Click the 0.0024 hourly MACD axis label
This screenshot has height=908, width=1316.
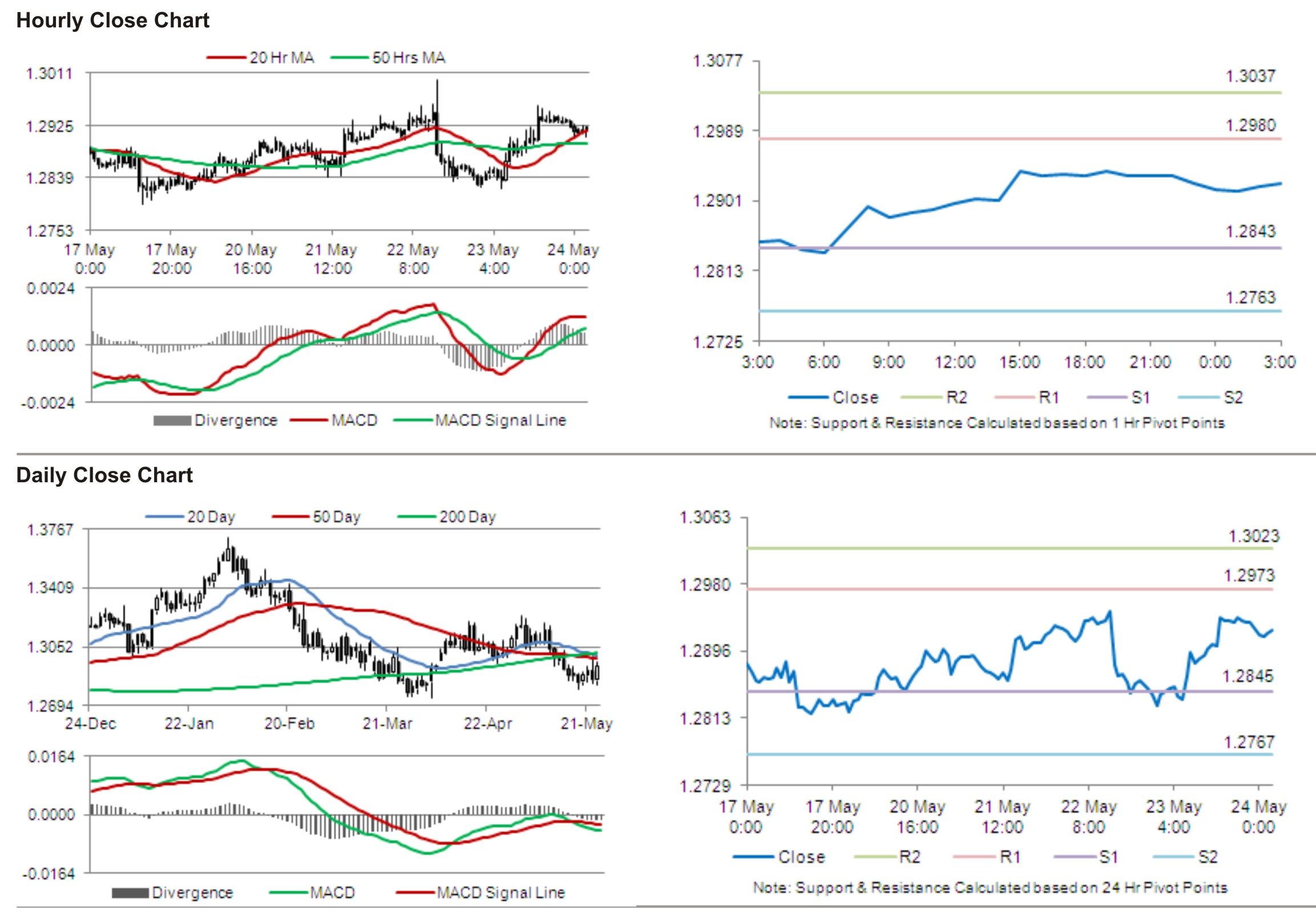tap(51, 288)
